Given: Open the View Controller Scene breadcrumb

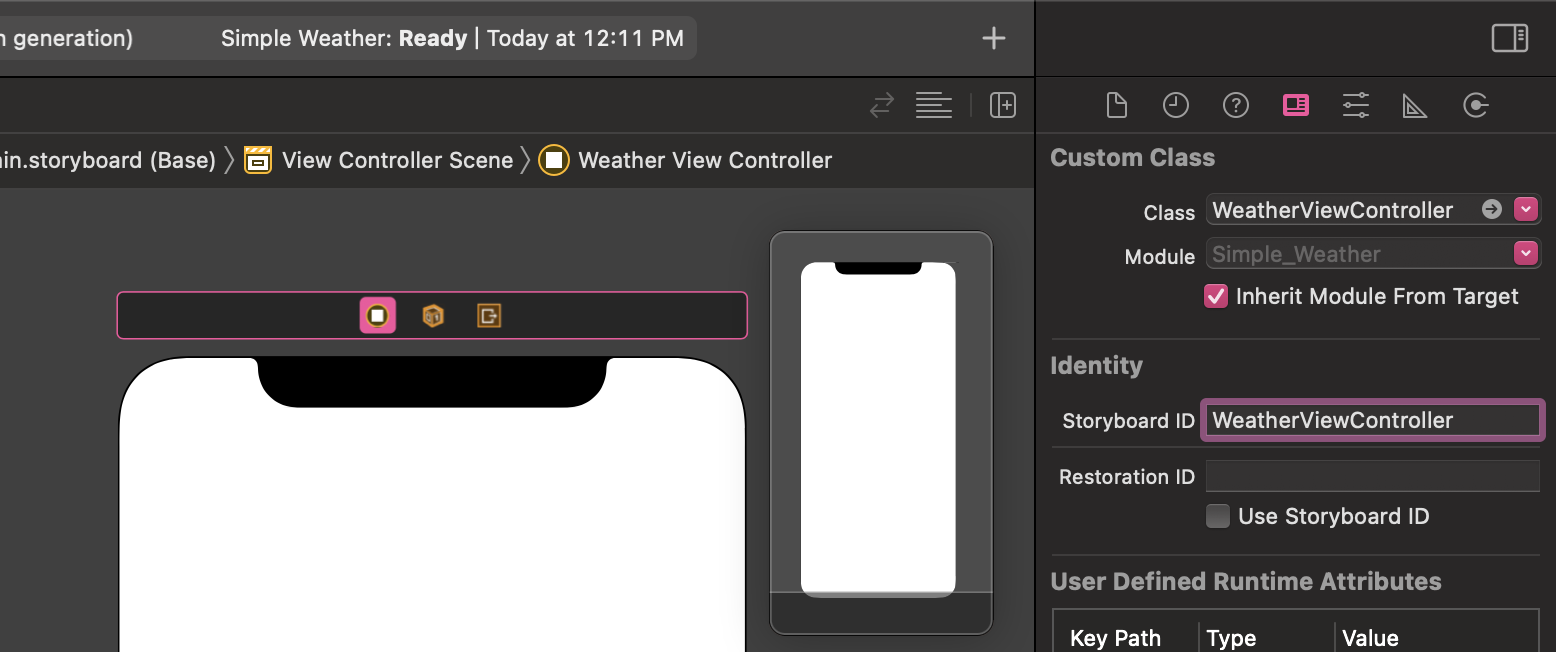Looking at the screenshot, I should click(398, 160).
